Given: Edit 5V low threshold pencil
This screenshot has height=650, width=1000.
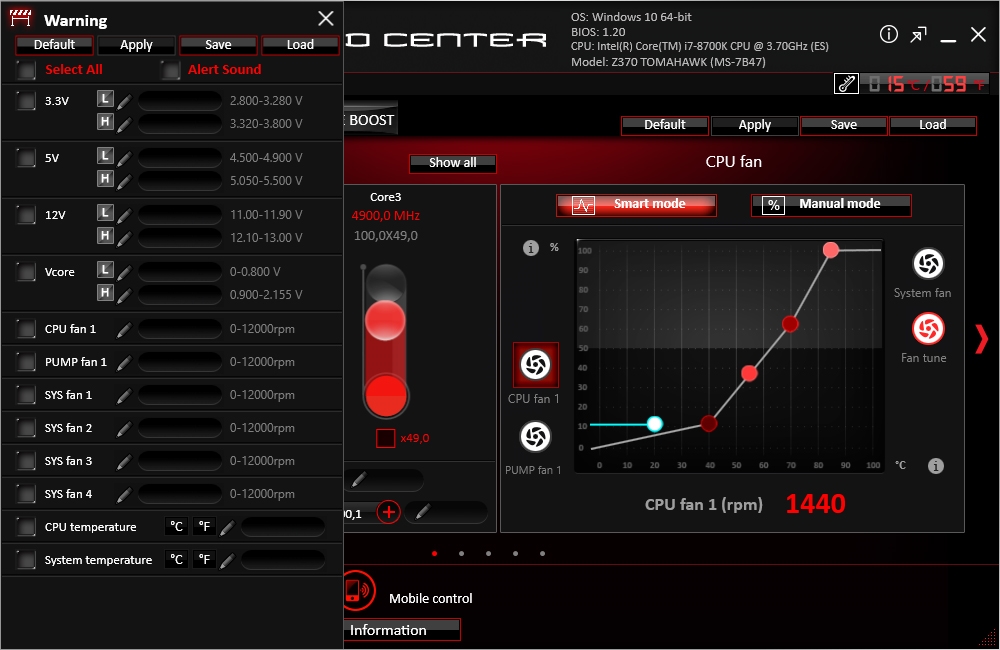Looking at the screenshot, I should [124, 158].
